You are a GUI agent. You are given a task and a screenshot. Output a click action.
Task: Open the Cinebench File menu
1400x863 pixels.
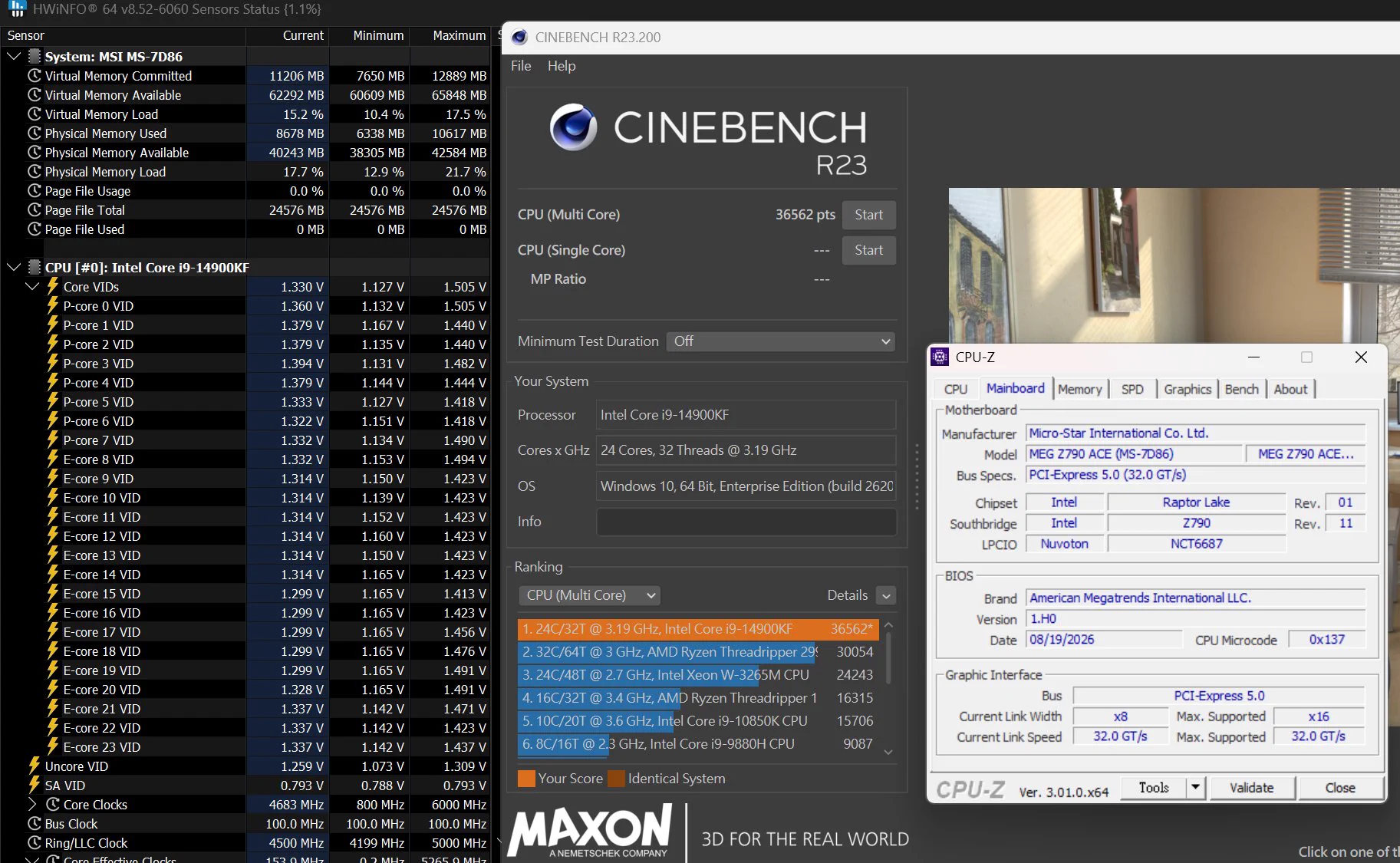[521, 66]
